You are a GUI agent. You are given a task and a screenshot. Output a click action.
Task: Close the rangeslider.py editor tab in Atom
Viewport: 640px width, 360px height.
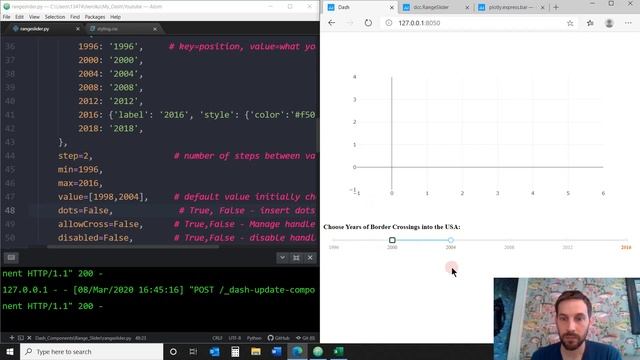[78, 29]
